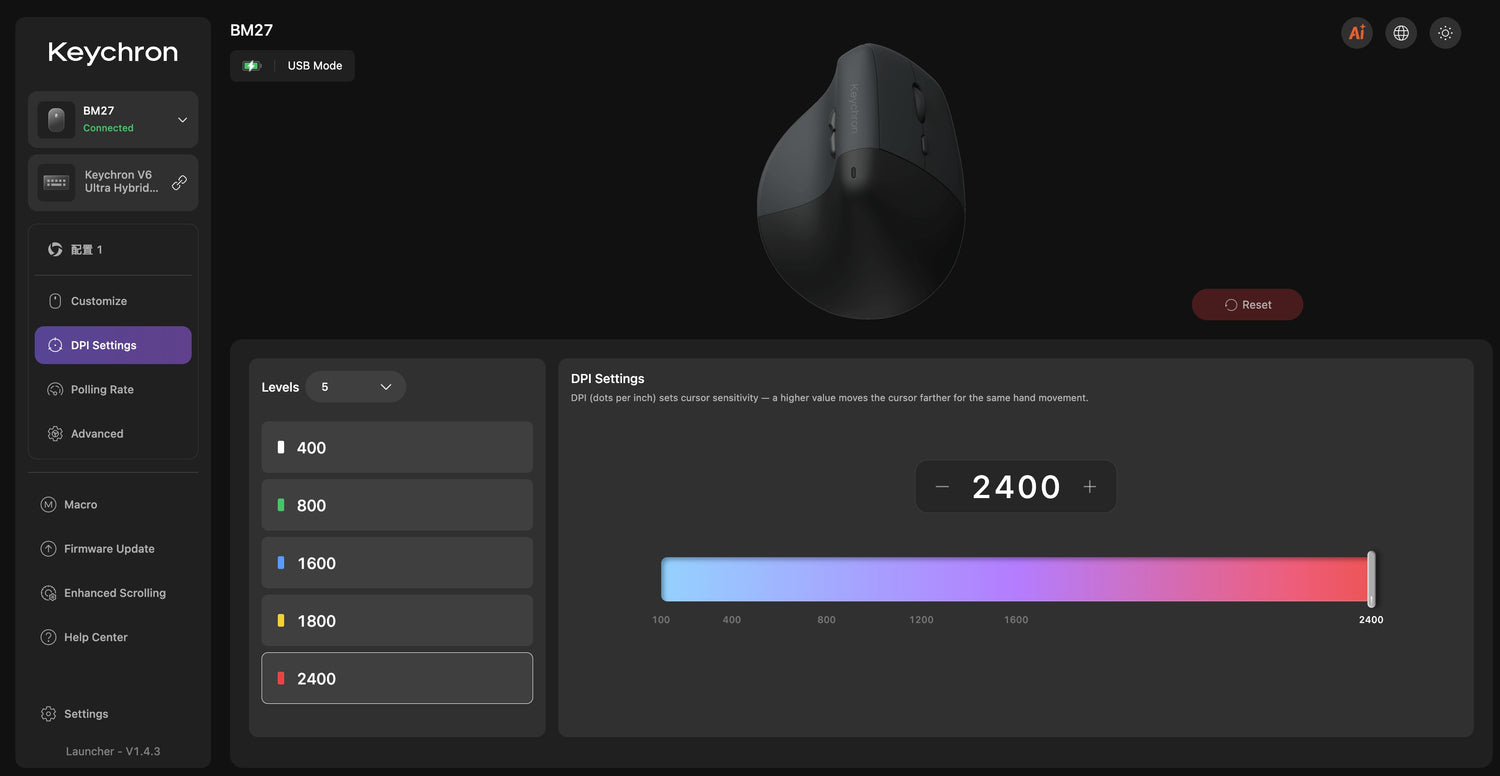1500x776 pixels.
Task: Click the green Connected status text
Action: (x=108, y=128)
